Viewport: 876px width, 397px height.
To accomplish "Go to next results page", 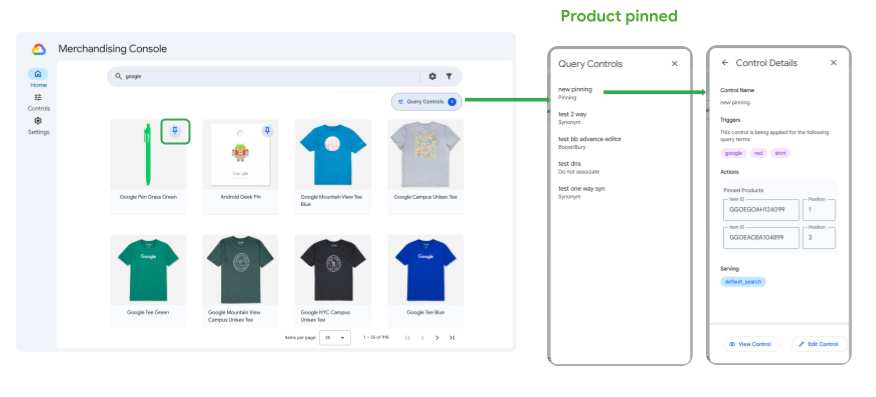I will (x=437, y=338).
